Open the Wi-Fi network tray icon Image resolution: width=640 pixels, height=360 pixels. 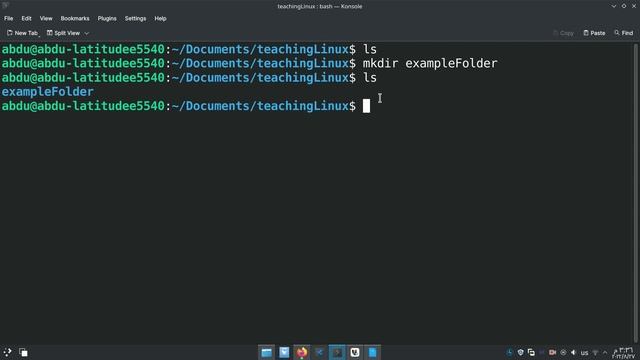pyautogui.click(x=595, y=353)
